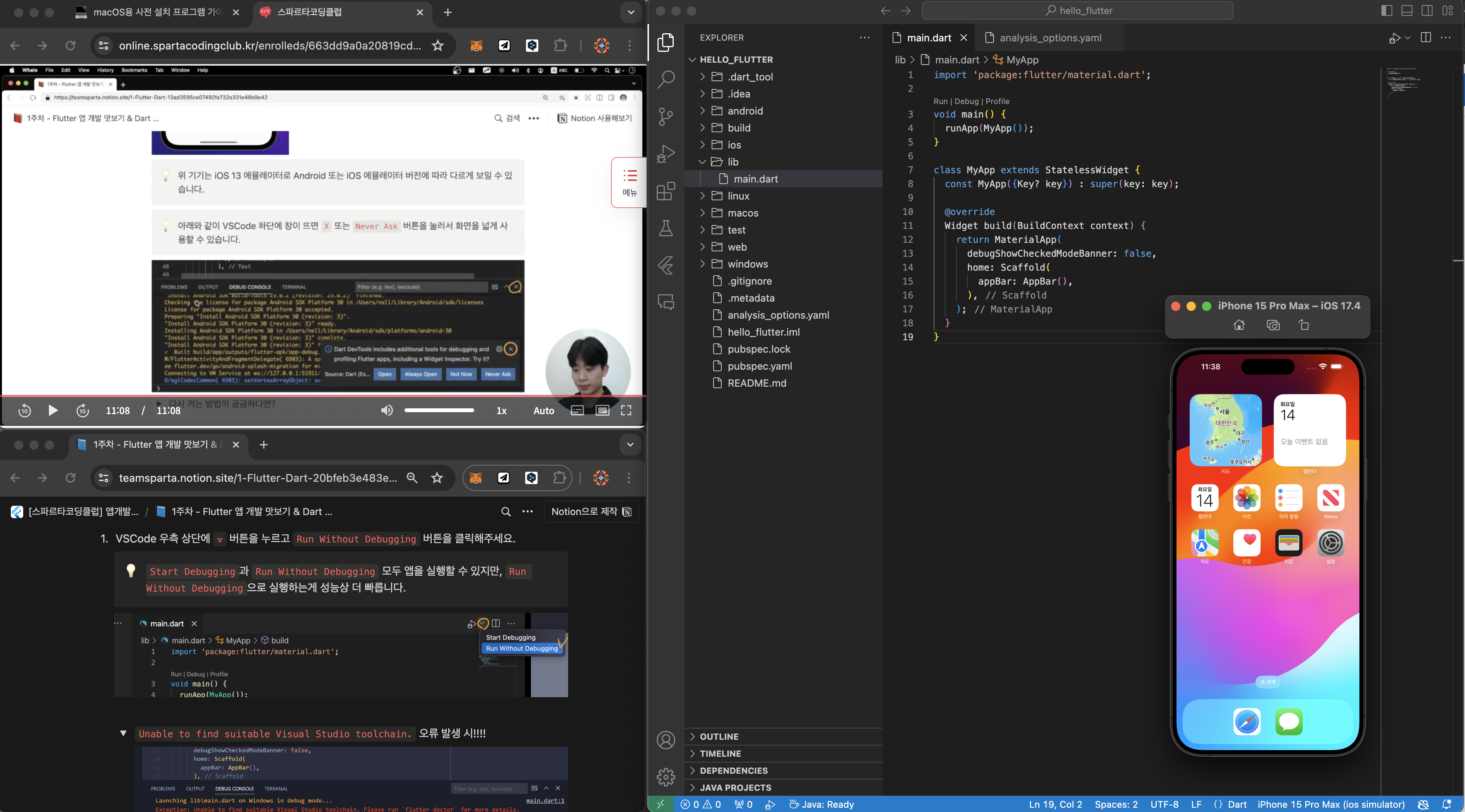1465x812 pixels.
Task: Select the 1주차 Flutter Notion browser tab
Action: [157, 445]
